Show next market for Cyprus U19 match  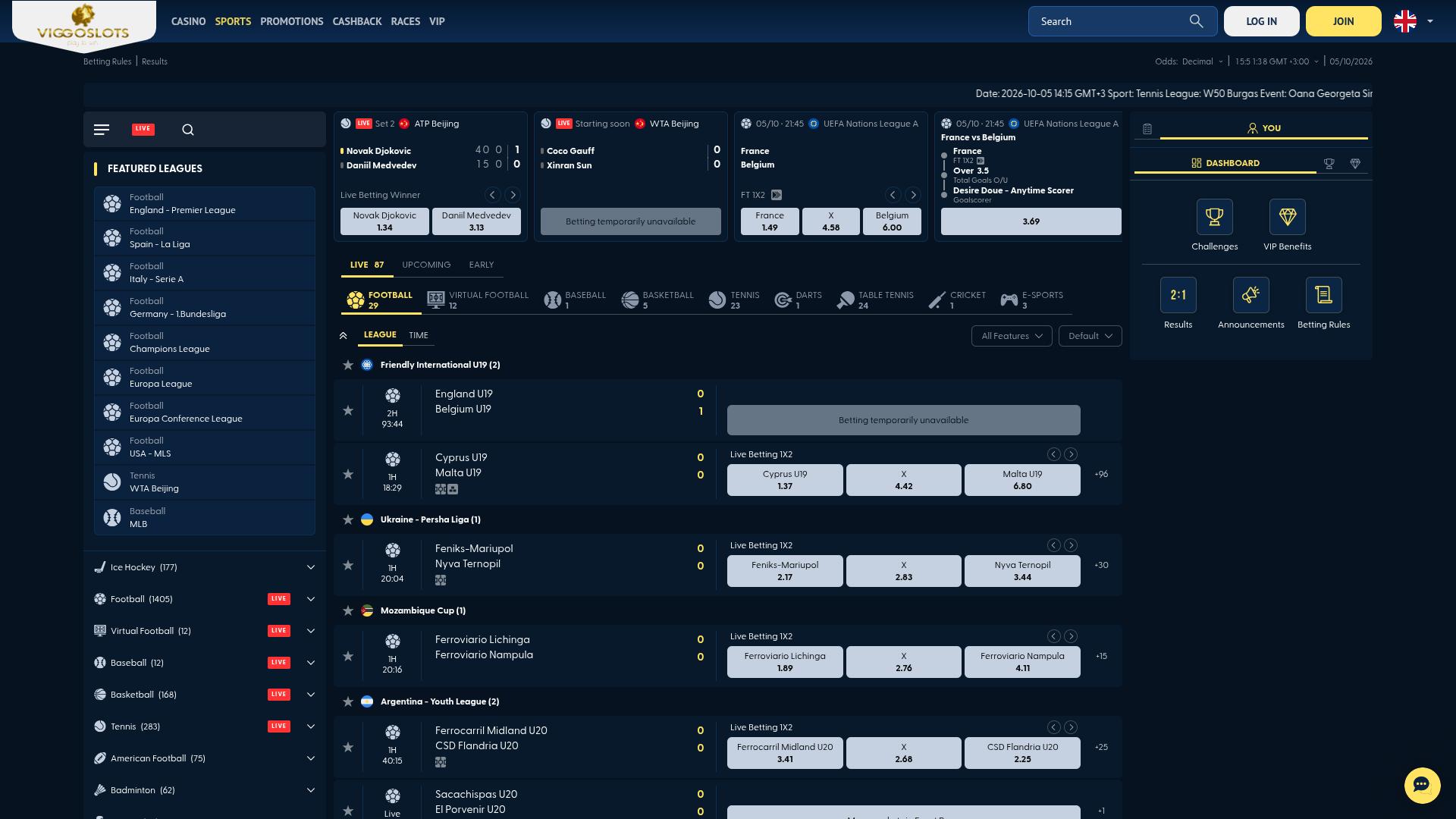[1071, 454]
